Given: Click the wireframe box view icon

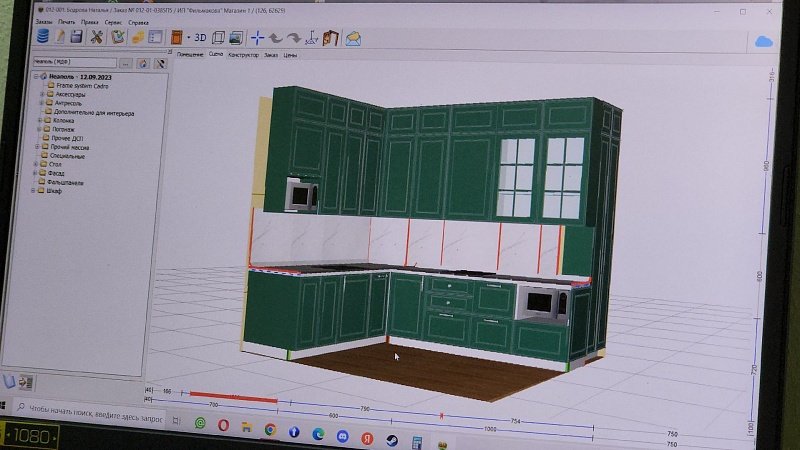Looking at the screenshot, I should [218, 38].
